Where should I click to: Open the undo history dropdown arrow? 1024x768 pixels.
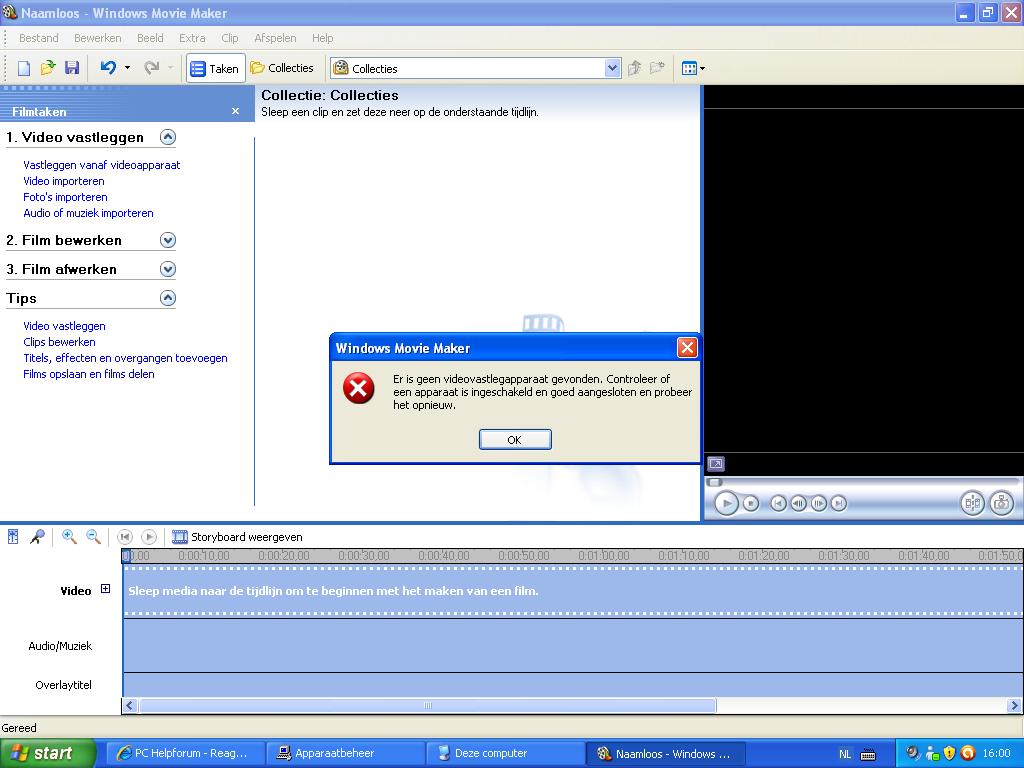coord(127,68)
